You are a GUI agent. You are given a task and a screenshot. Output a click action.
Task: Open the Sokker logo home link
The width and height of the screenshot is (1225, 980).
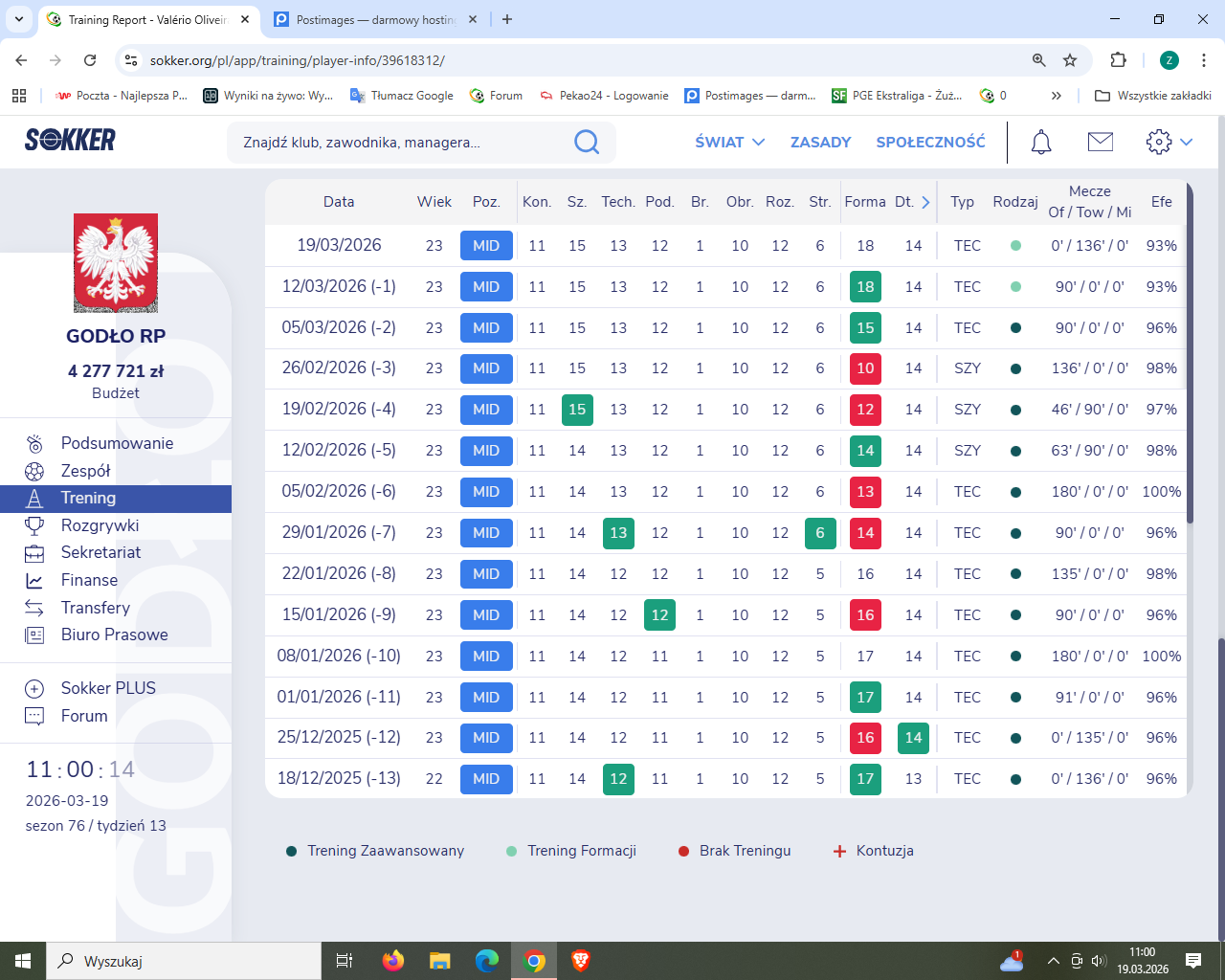[70, 141]
